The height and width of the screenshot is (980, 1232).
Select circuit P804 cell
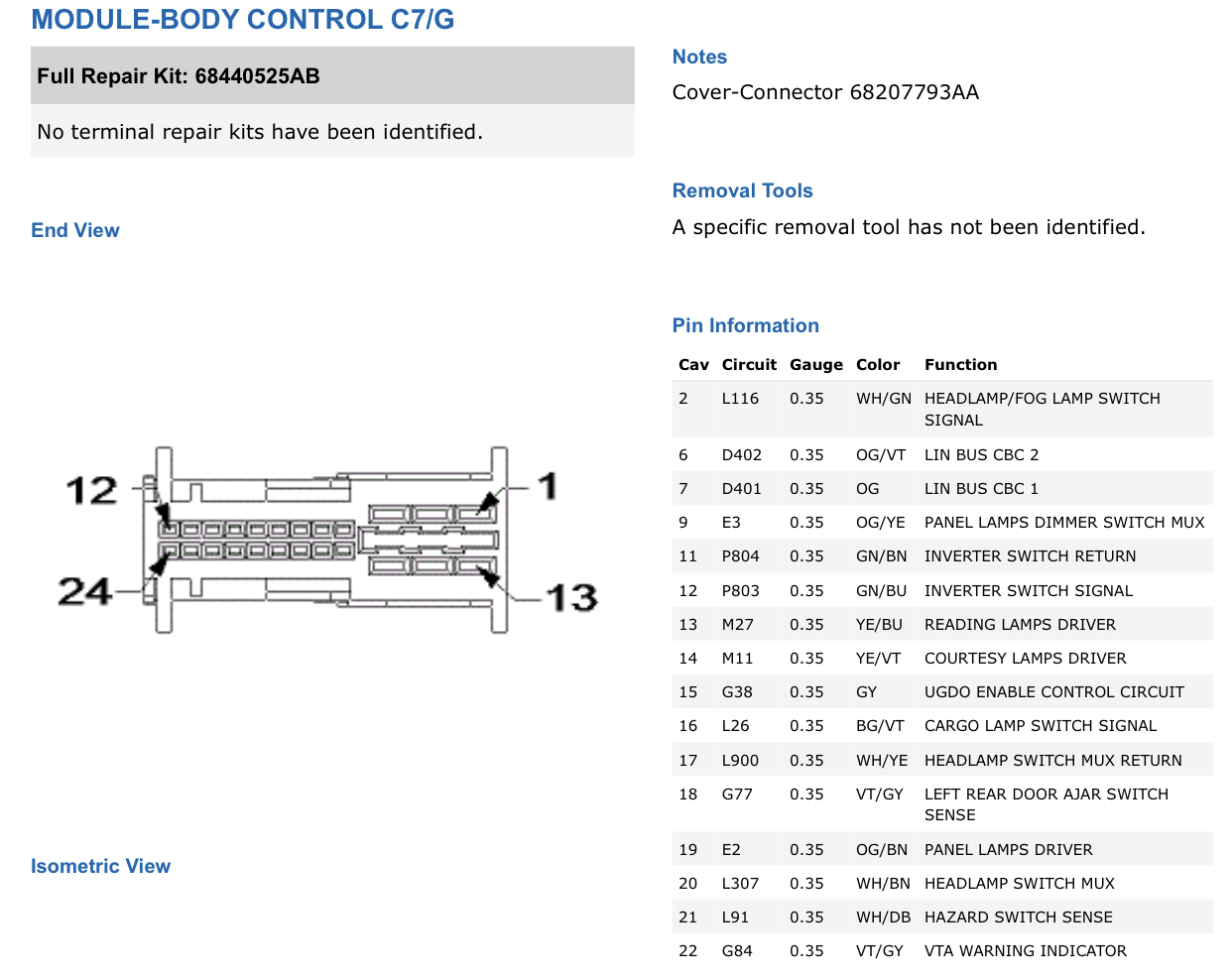point(741,556)
